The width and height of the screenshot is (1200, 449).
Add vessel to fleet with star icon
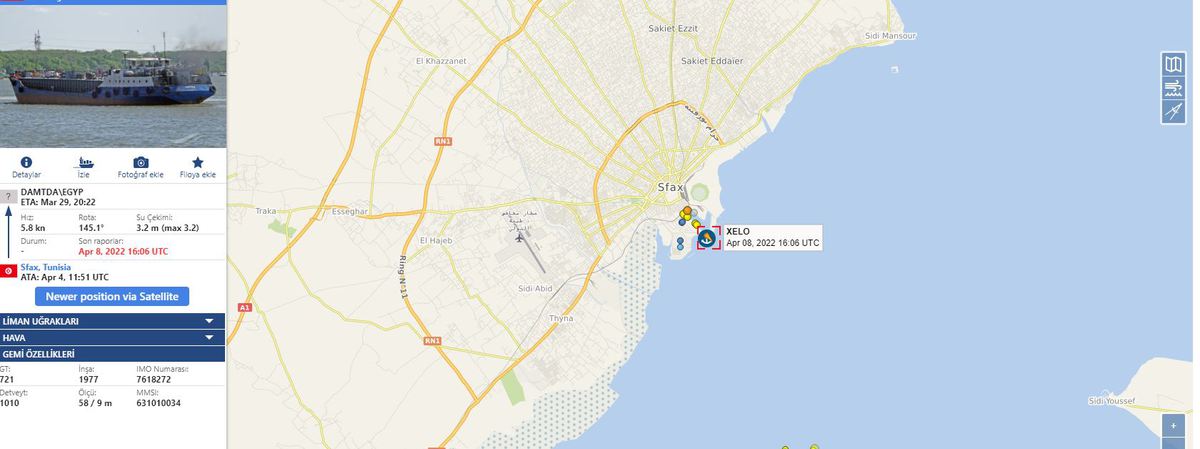(197, 167)
